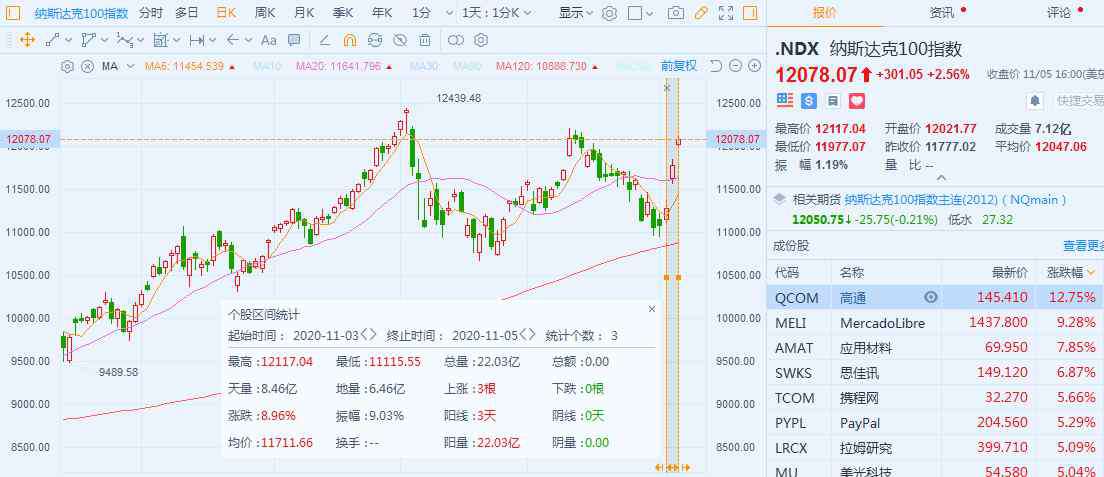This screenshot has height=477, width=1104.
Task: Click the lock drawings icon
Action: click(x=375, y=40)
